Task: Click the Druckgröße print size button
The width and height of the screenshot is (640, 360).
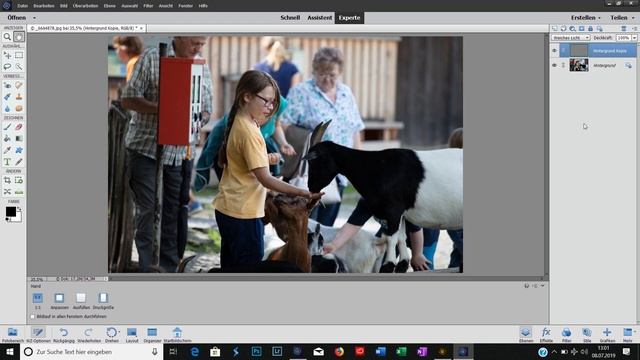Action: [103, 301]
